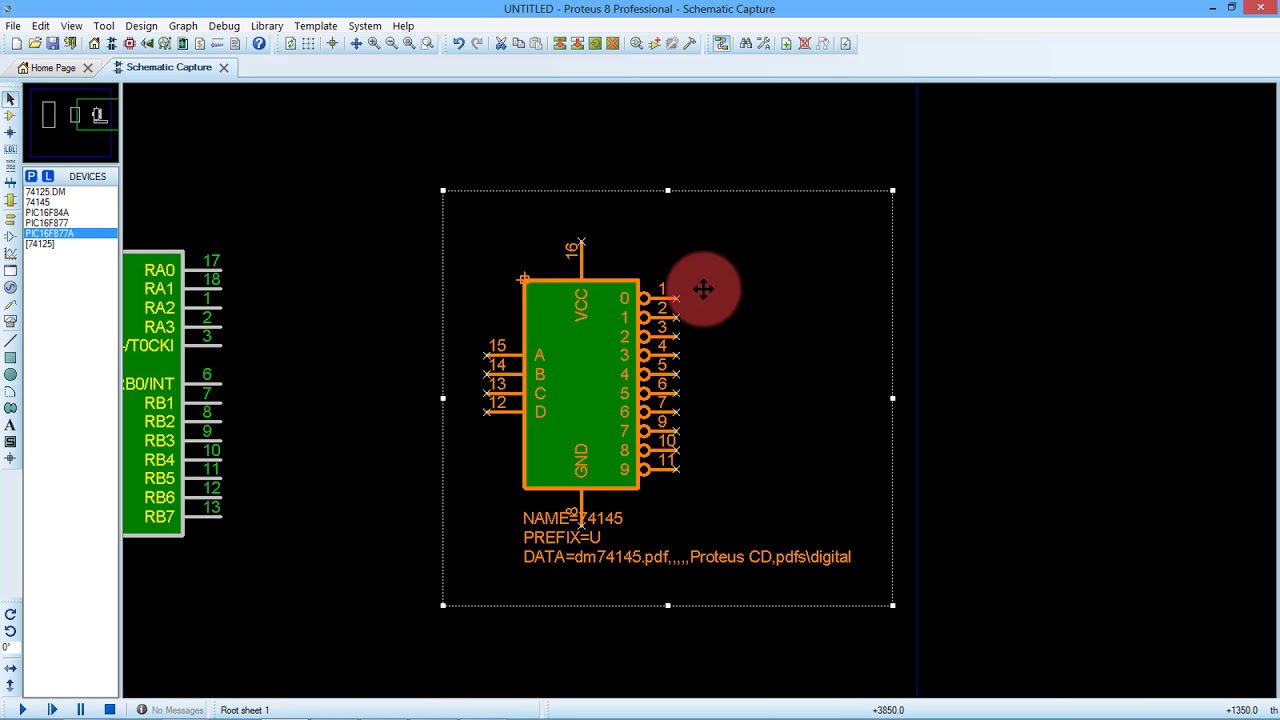Open the File menu

[13, 26]
